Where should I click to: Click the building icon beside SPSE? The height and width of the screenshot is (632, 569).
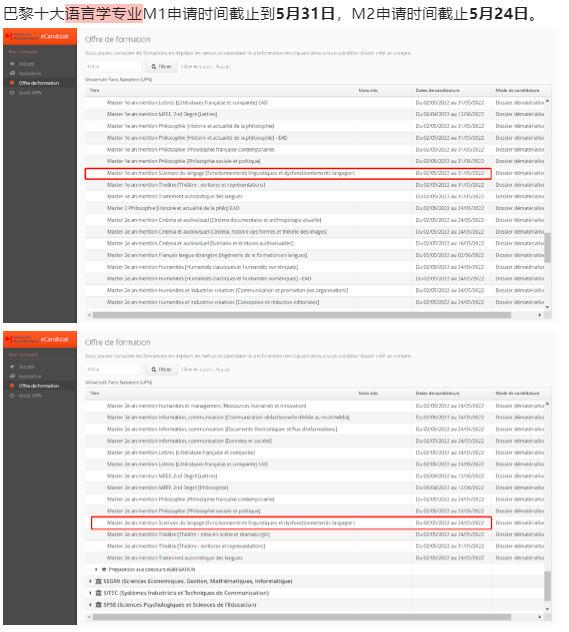(98, 605)
